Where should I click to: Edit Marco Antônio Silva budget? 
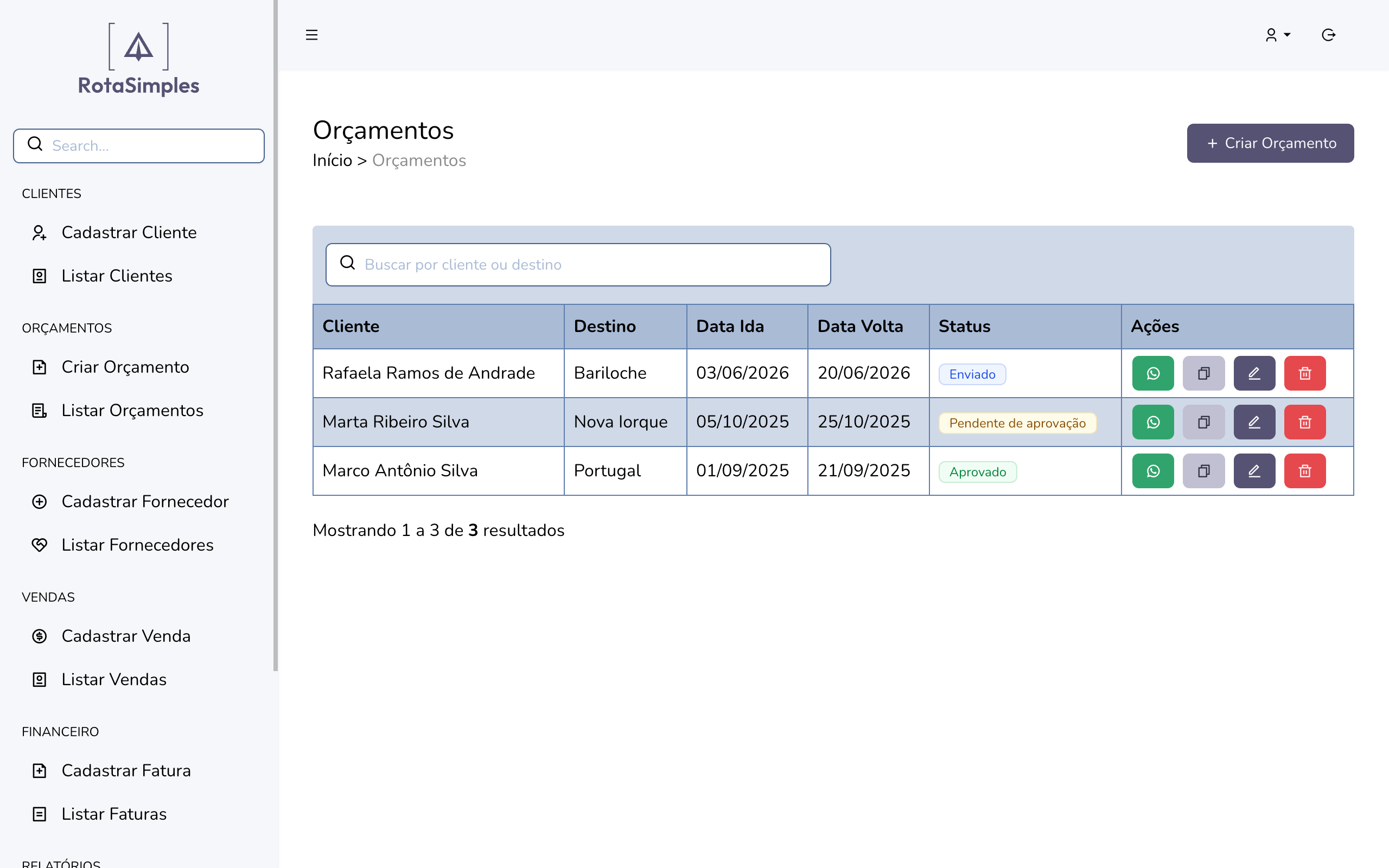(x=1254, y=471)
